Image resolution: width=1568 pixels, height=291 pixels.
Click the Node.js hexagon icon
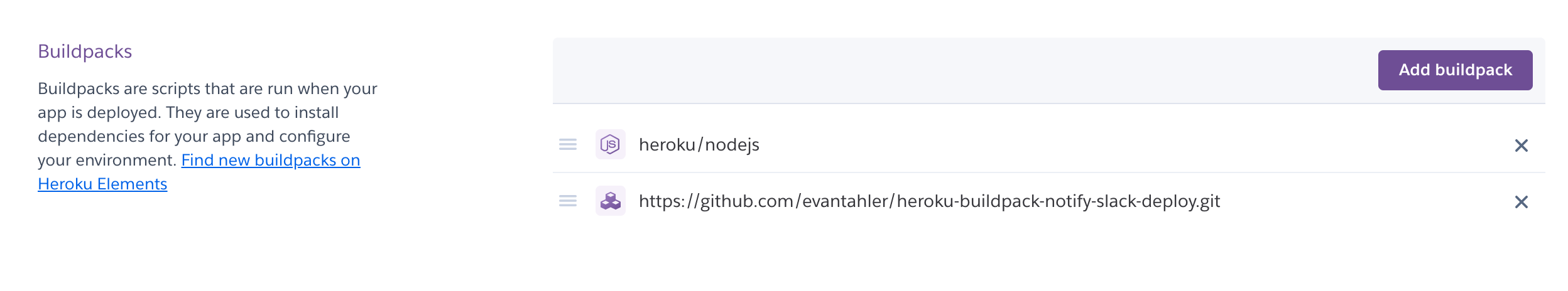(x=610, y=145)
